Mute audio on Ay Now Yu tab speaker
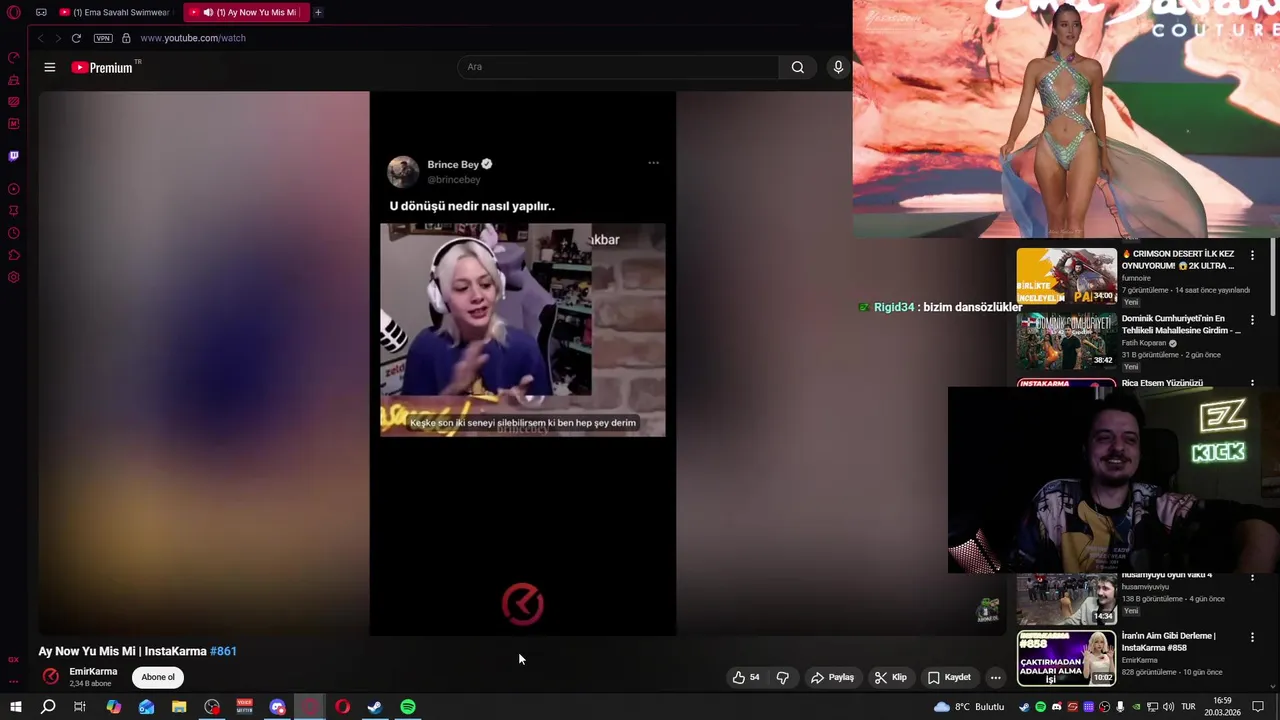This screenshot has height=720, width=1280. (x=208, y=12)
